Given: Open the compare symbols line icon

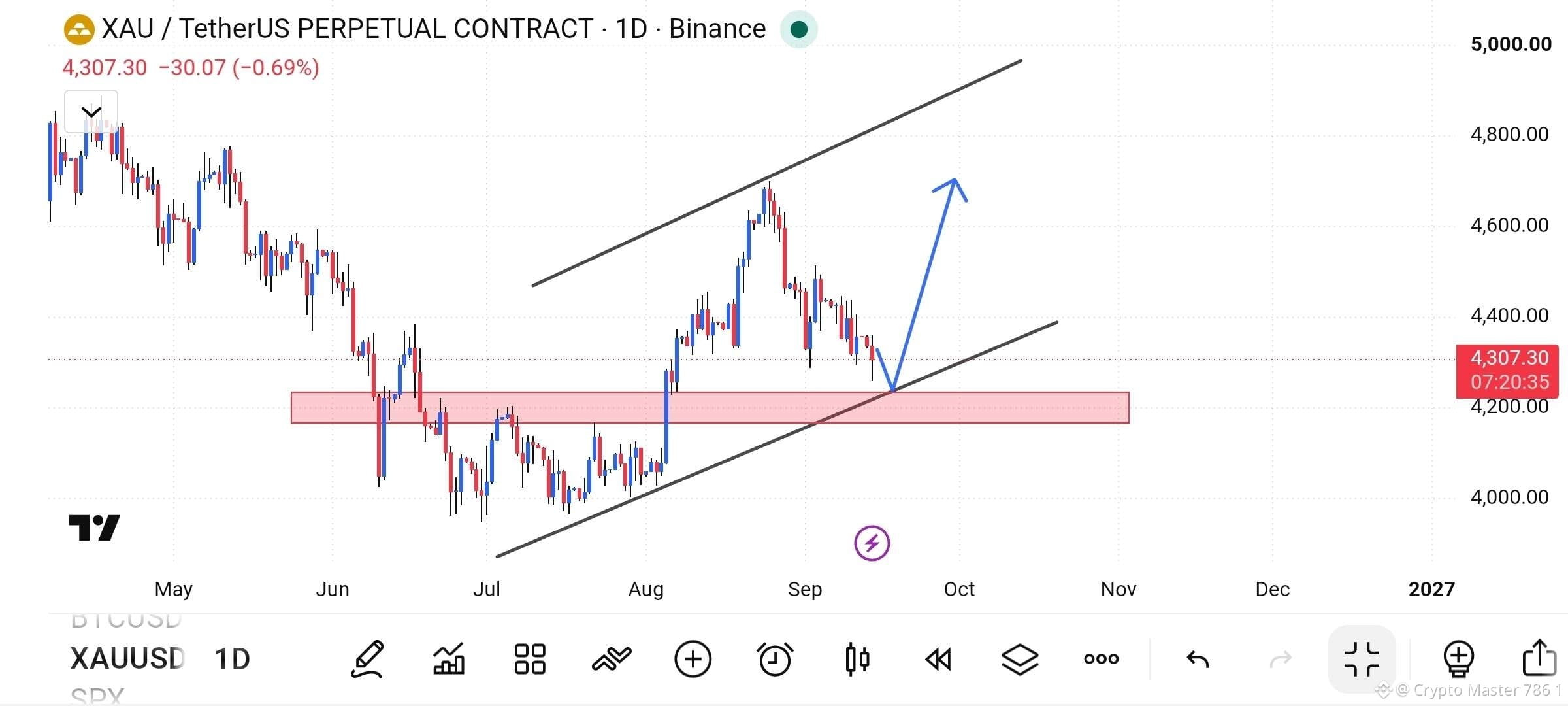Looking at the screenshot, I should (612, 659).
